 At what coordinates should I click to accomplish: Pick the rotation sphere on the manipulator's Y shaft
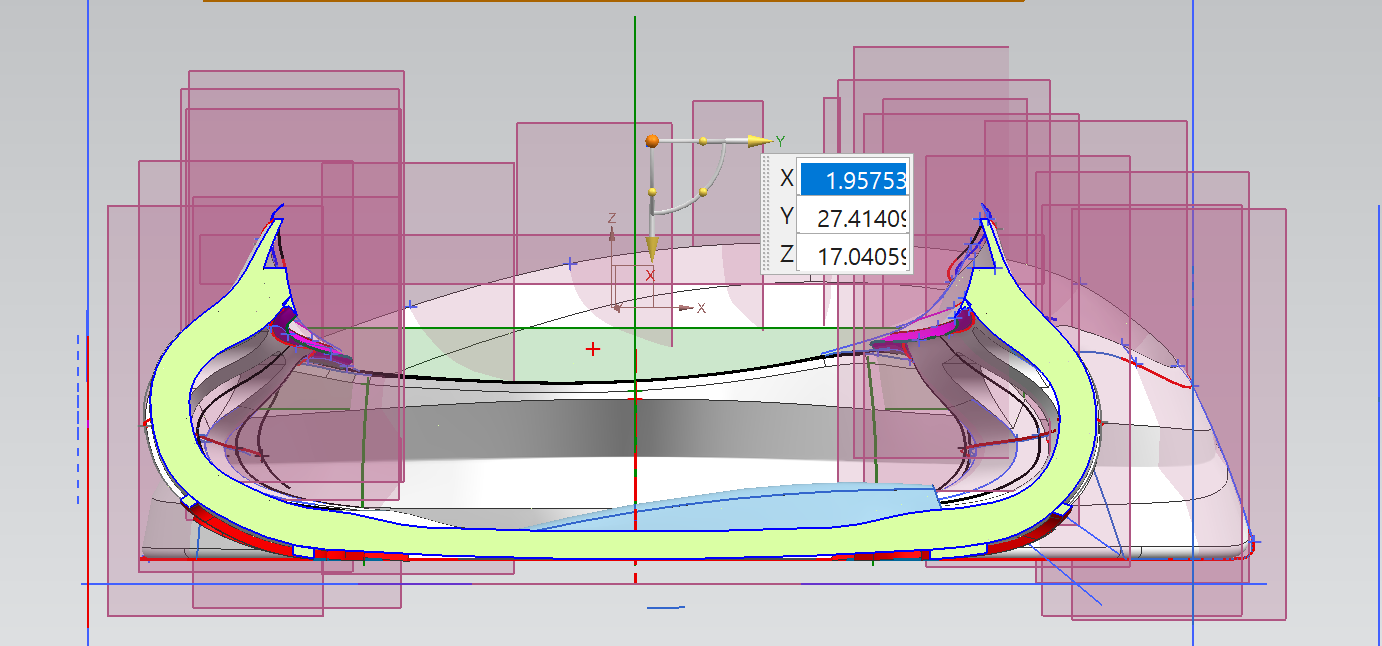704,140
